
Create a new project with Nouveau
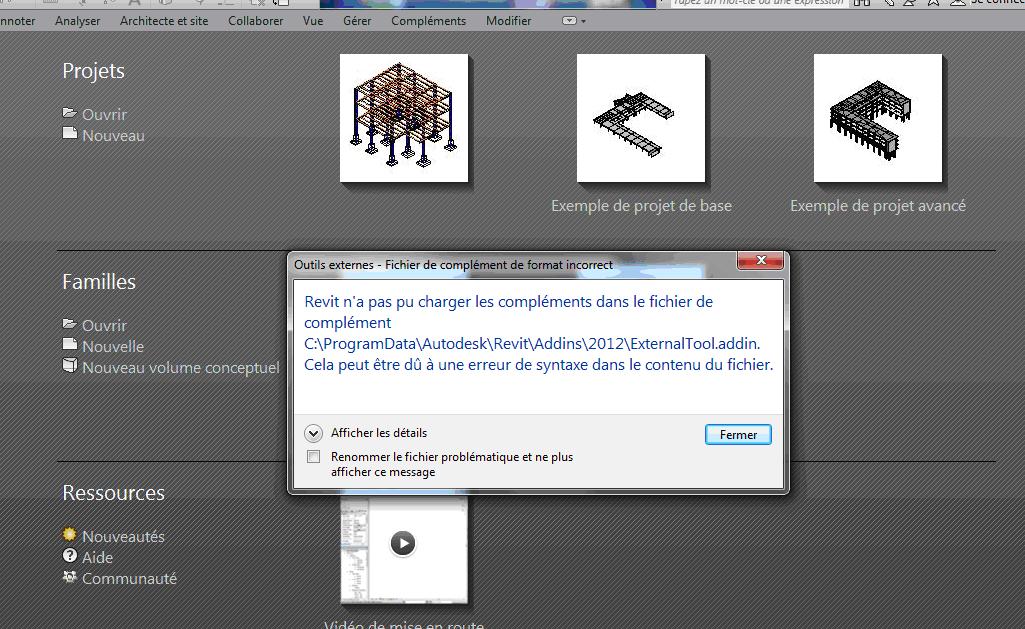(x=113, y=135)
